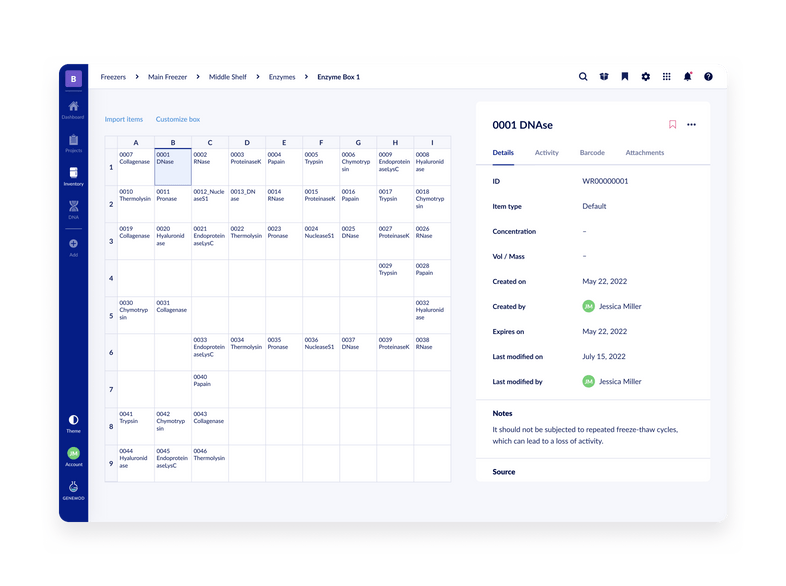Go to the DNA section
Viewport: 786px width, 586px height.
(73, 208)
